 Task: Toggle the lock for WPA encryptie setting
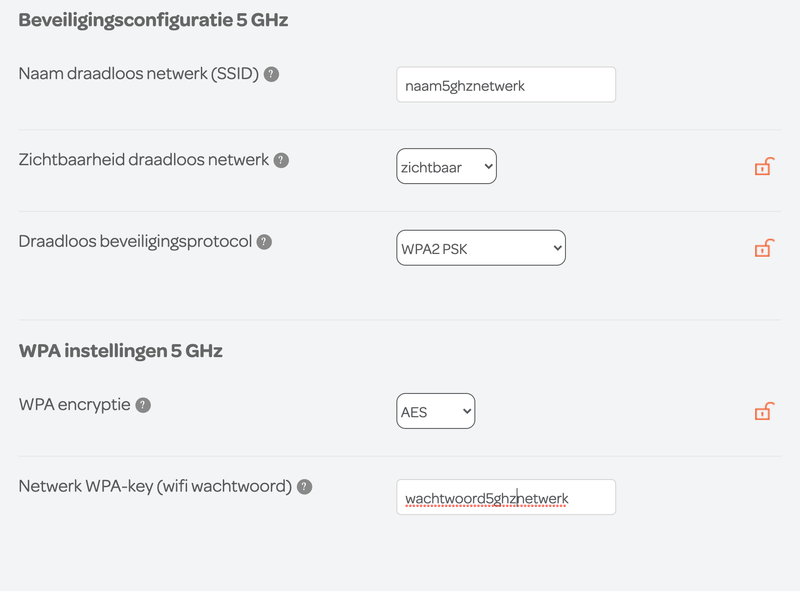click(763, 411)
